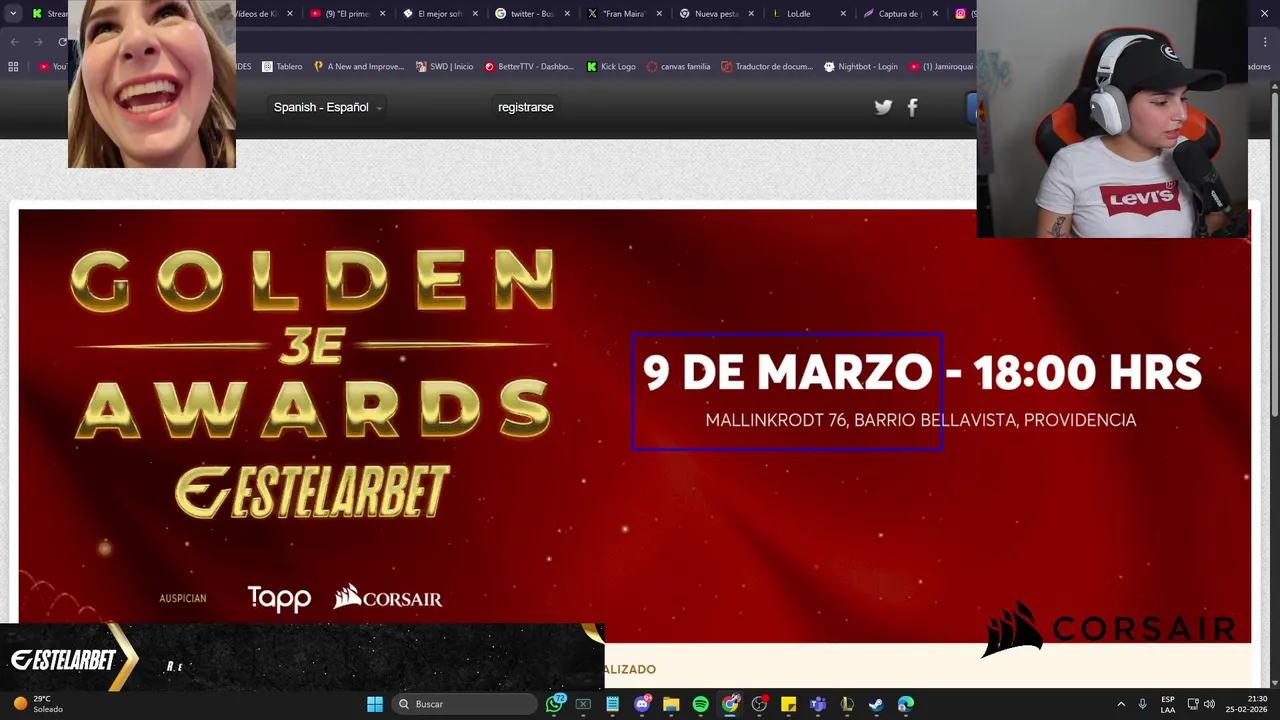1280x720 pixels.
Task: Switch to the 'twitter - Bus' Google tab
Action: (x=531, y=14)
